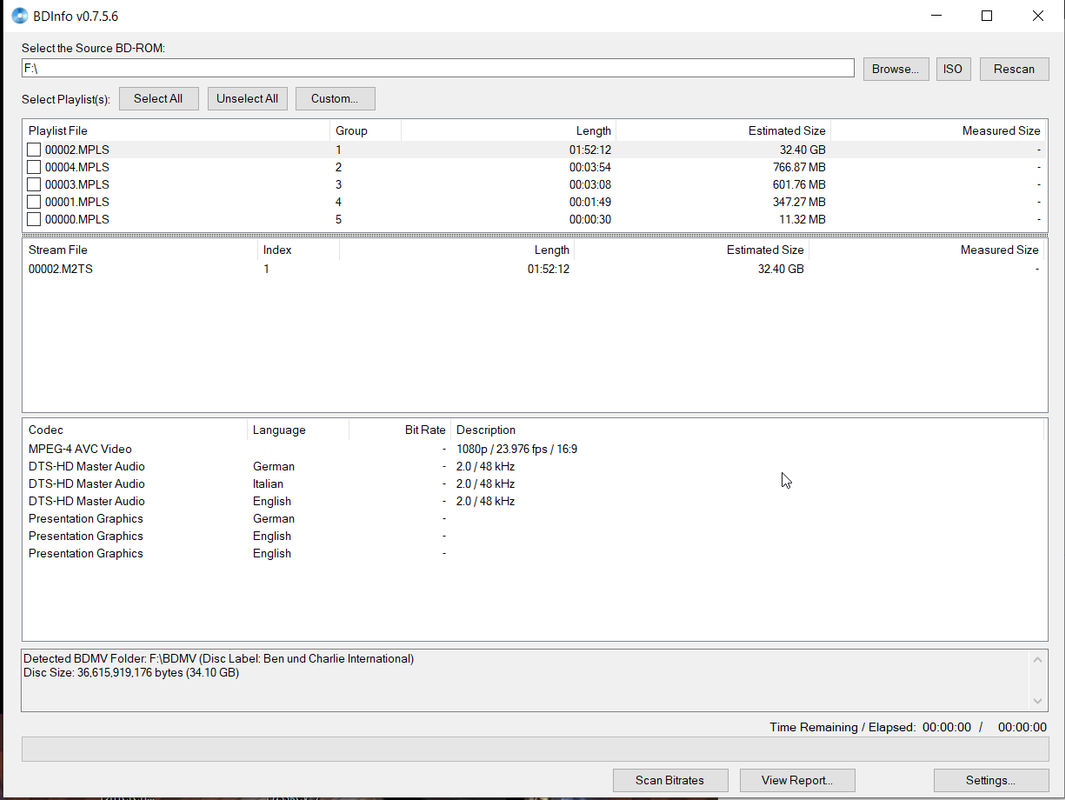Sort streams by the Description column header

747,430
